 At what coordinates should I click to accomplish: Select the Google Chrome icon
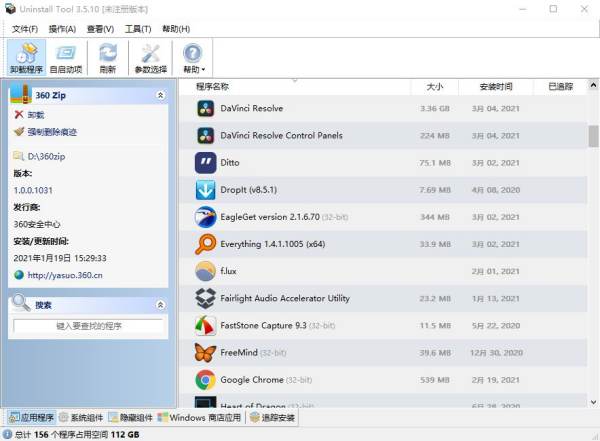click(x=205, y=380)
